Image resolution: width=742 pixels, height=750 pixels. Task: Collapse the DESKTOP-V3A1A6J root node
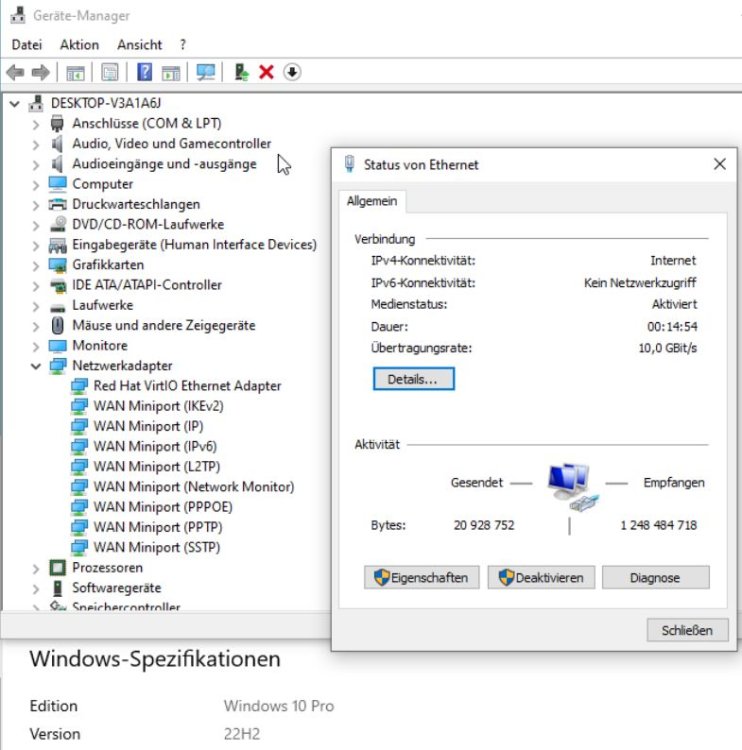click(15, 103)
